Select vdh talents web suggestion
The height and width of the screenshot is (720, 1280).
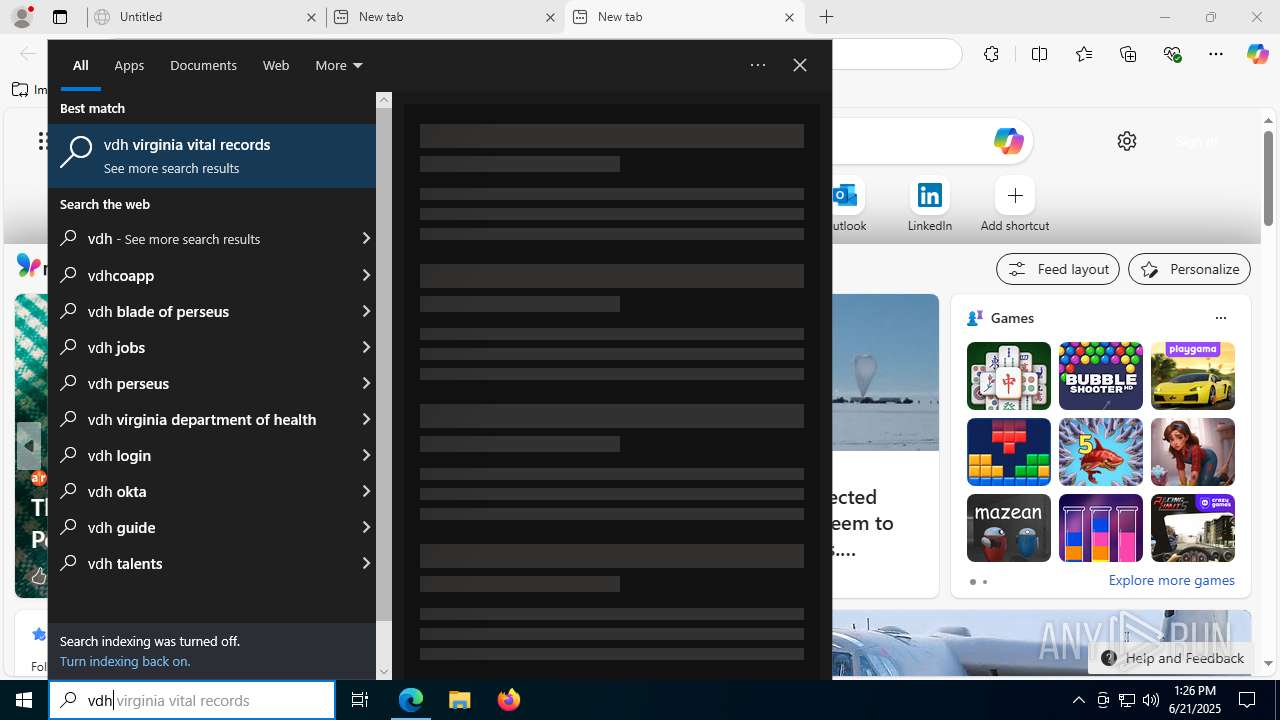pos(212,563)
